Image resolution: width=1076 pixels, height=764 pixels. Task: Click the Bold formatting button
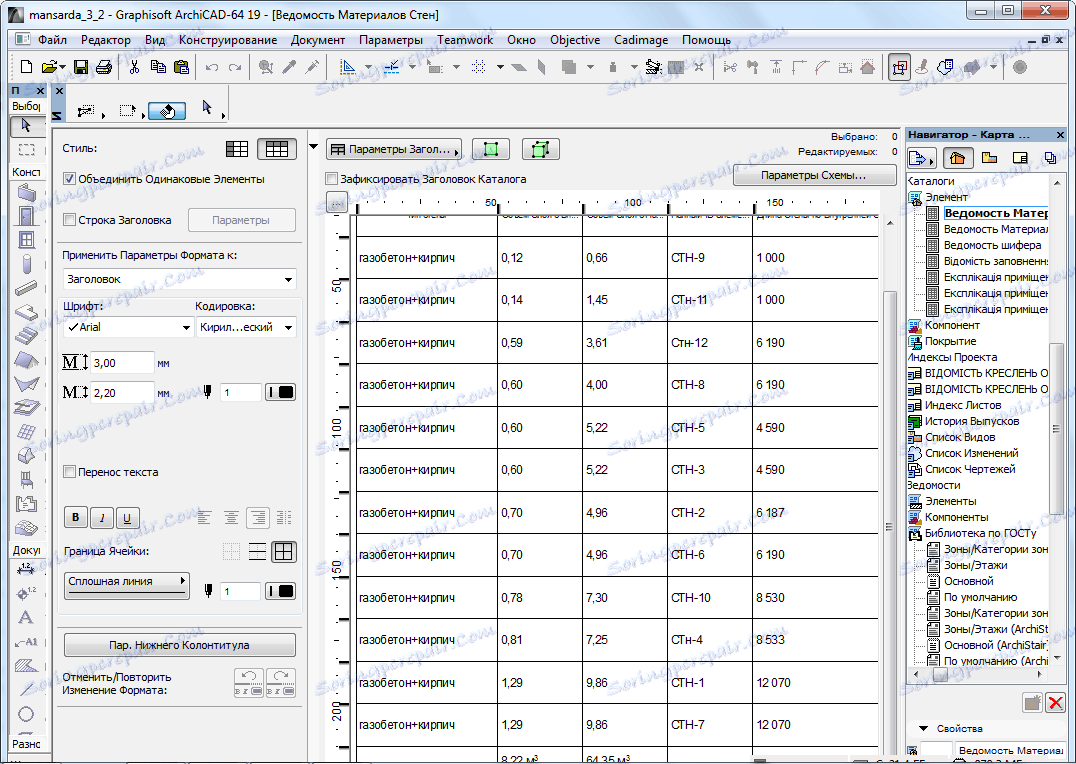pos(76,518)
